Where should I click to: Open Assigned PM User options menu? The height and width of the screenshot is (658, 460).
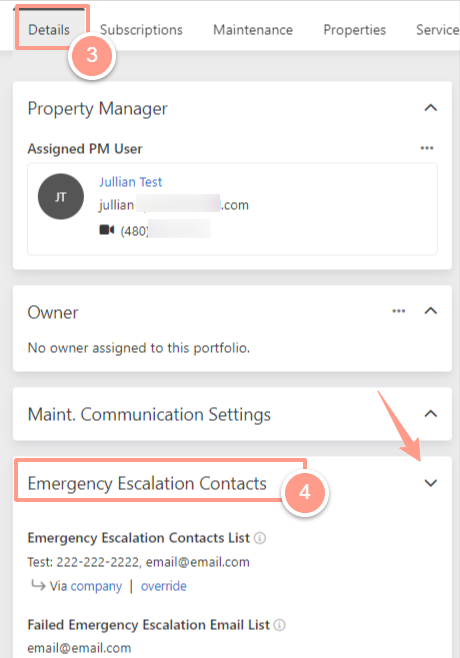click(x=427, y=148)
